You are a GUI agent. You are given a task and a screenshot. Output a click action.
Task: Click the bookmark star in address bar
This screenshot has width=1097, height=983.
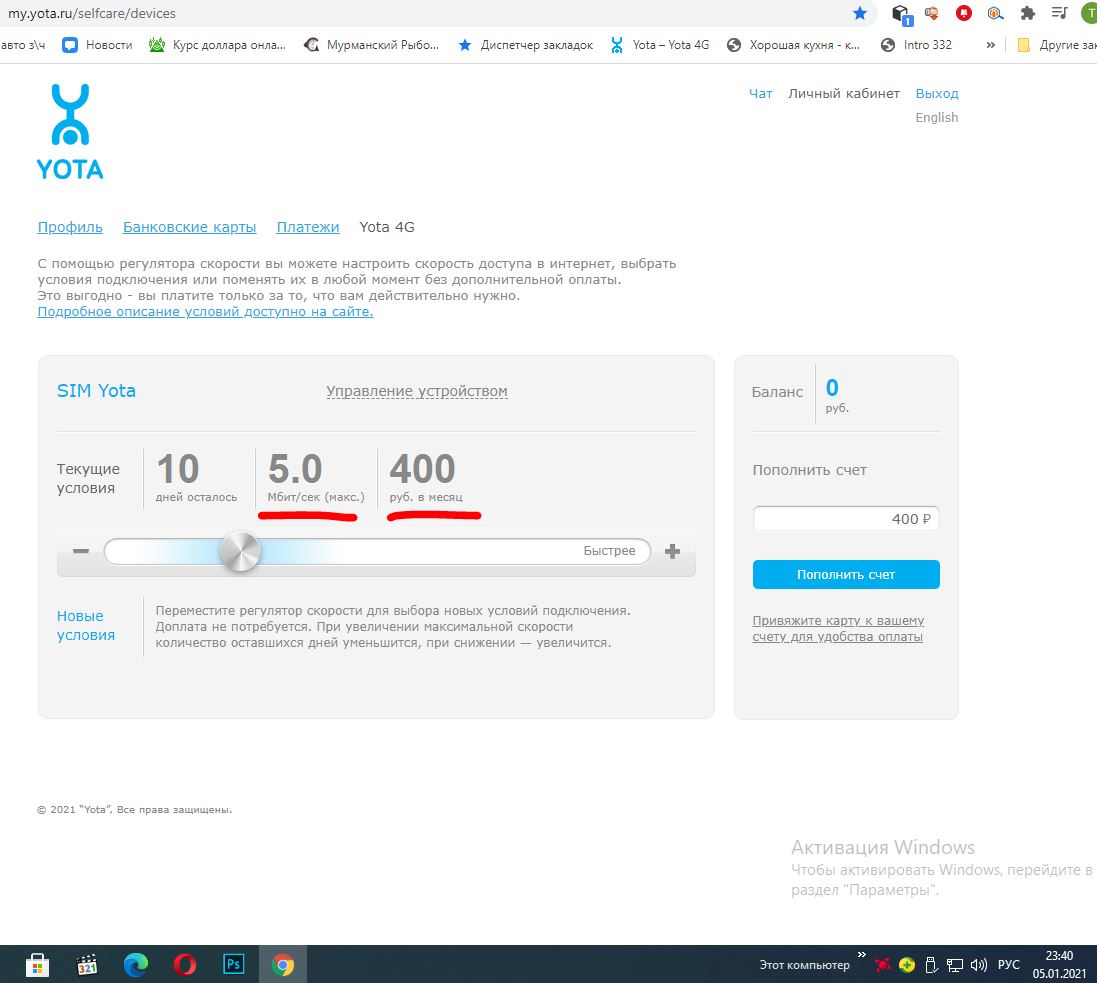tap(860, 14)
